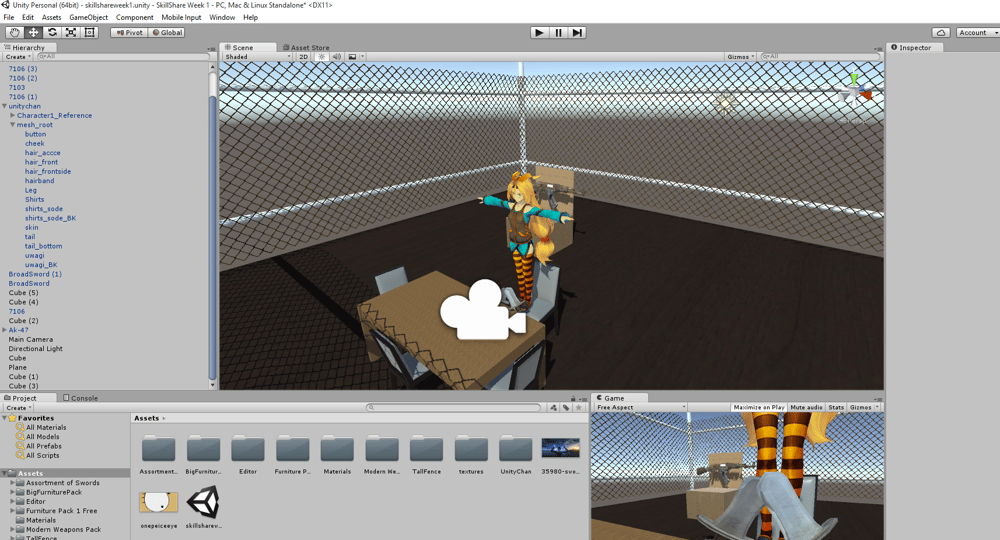
Task: Select Directional Light in Hierarchy
Action: coord(36,349)
